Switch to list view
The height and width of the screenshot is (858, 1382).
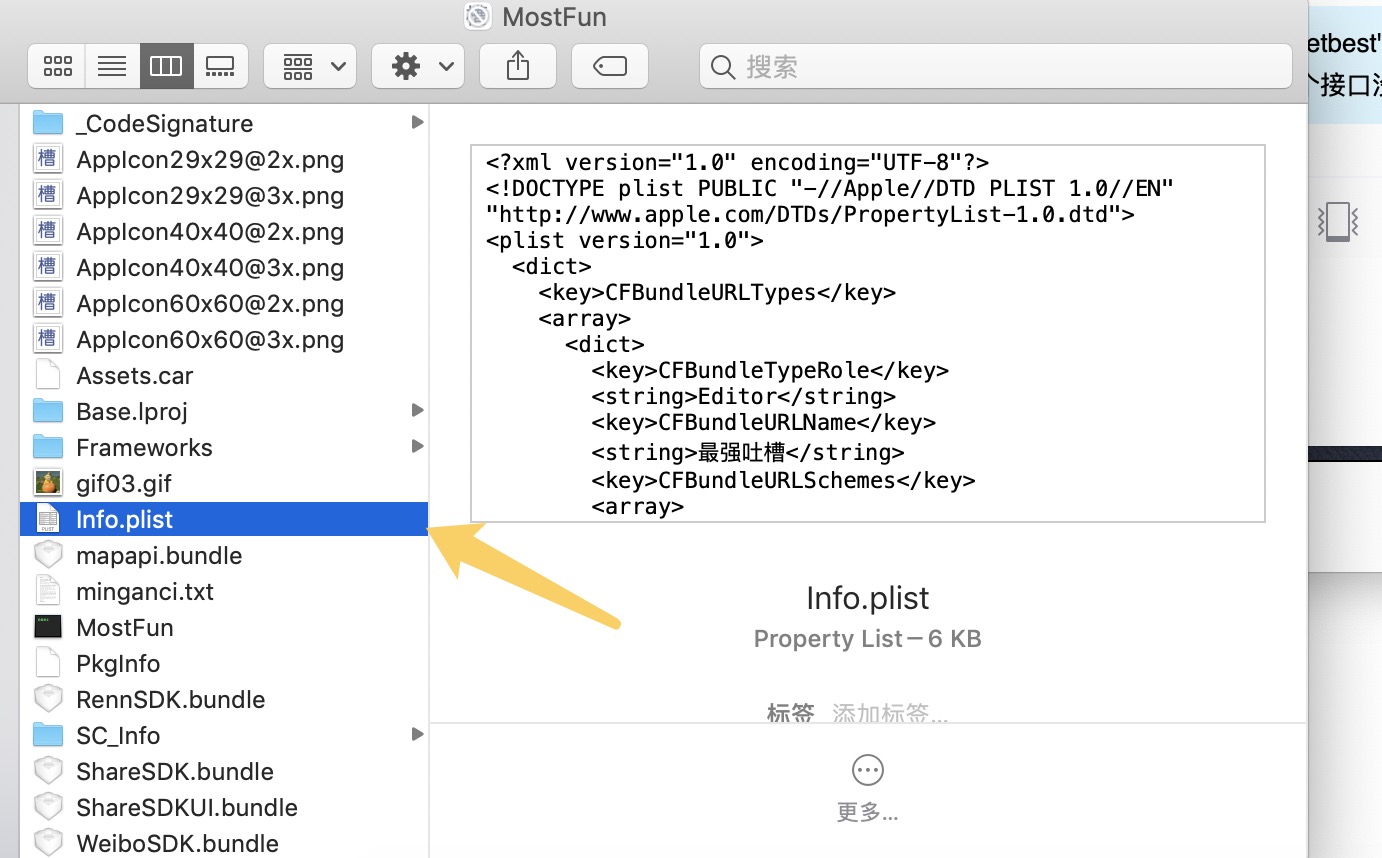point(111,65)
